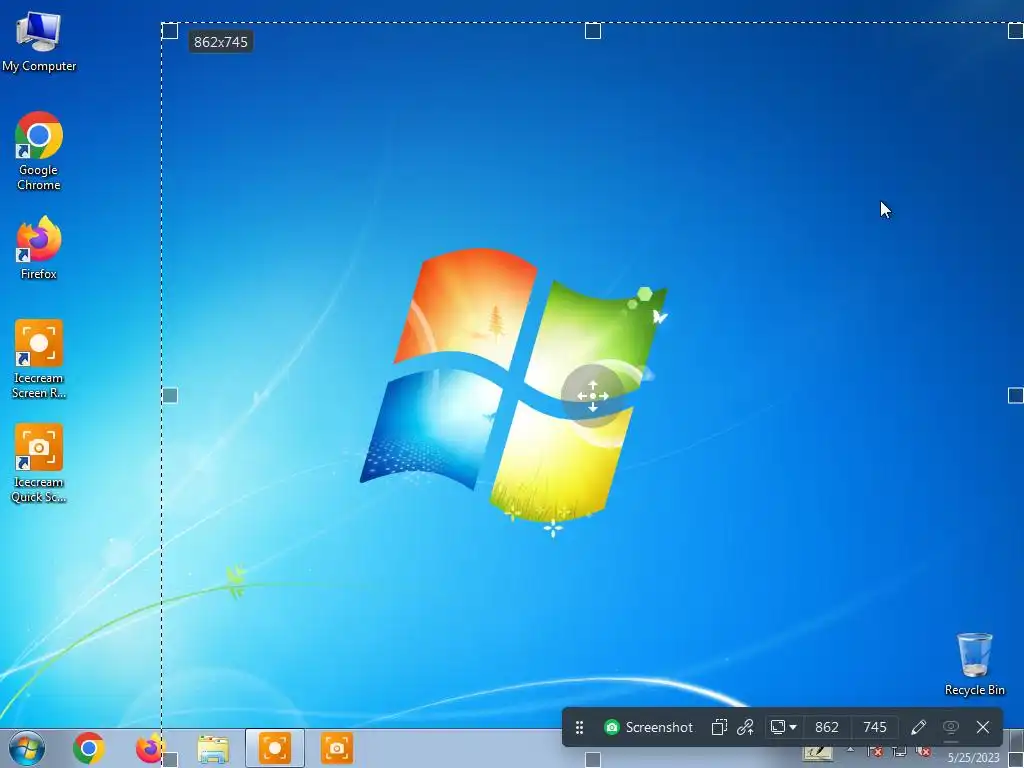Click the top-middle selection edge handle
1024x768 pixels.
click(592, 31)
